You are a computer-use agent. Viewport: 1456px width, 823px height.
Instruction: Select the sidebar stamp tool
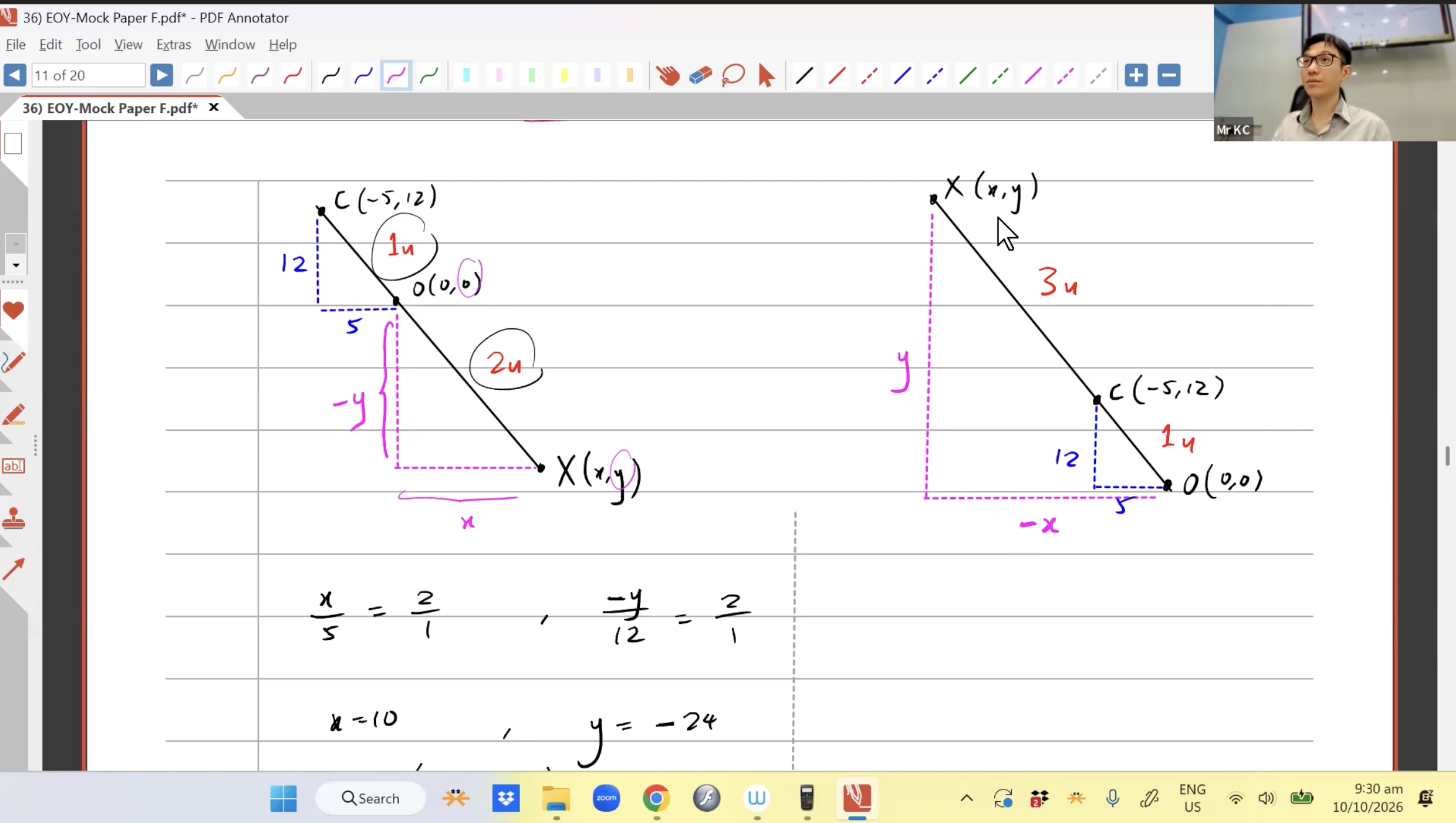(13, 519)
